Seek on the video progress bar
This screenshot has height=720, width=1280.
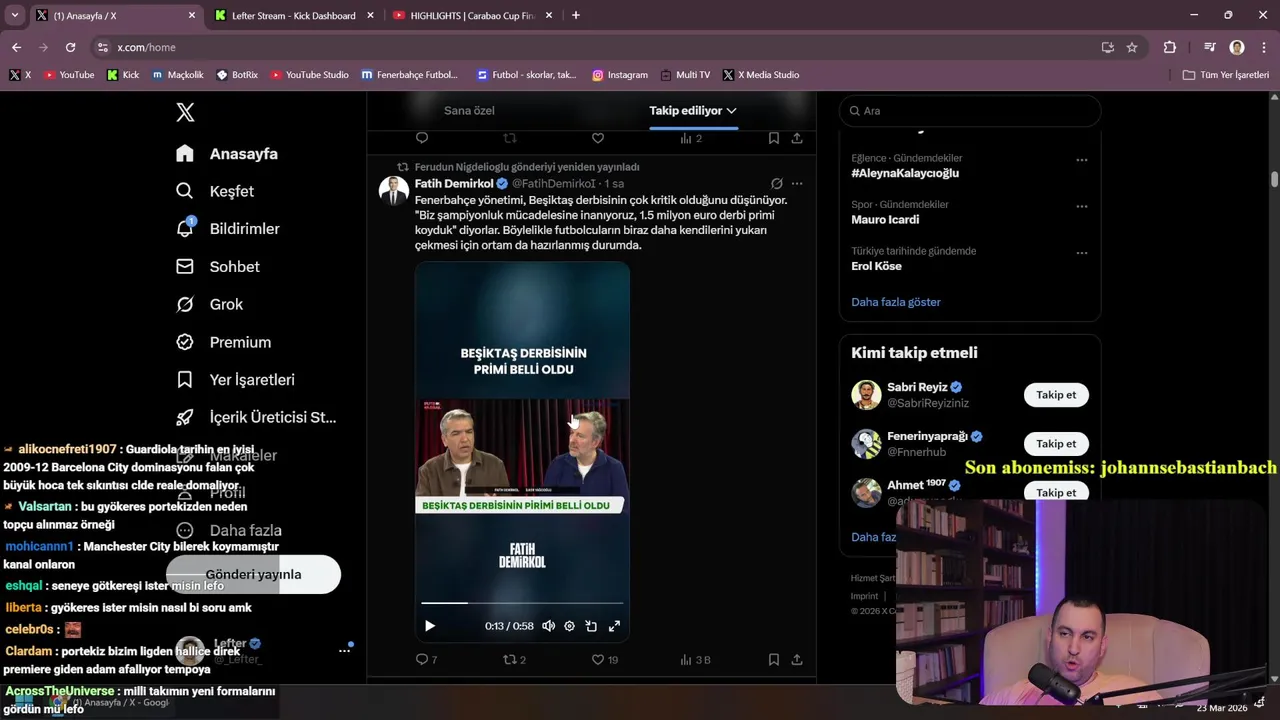point(522,603)
